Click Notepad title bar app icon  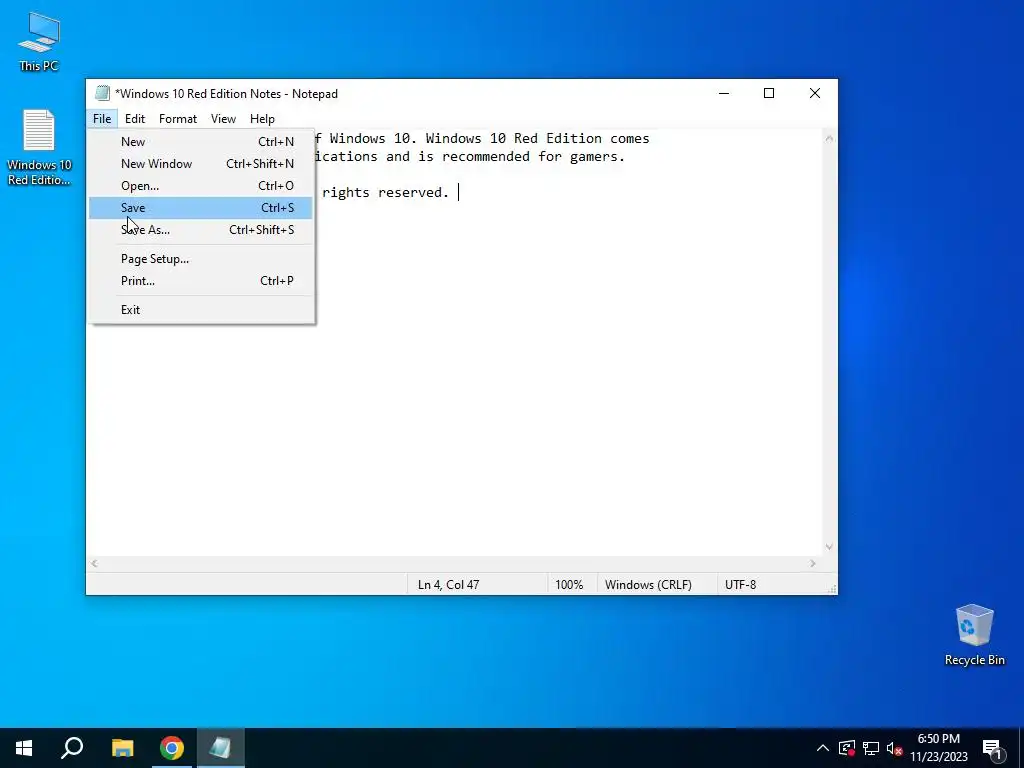coord(101,93)
